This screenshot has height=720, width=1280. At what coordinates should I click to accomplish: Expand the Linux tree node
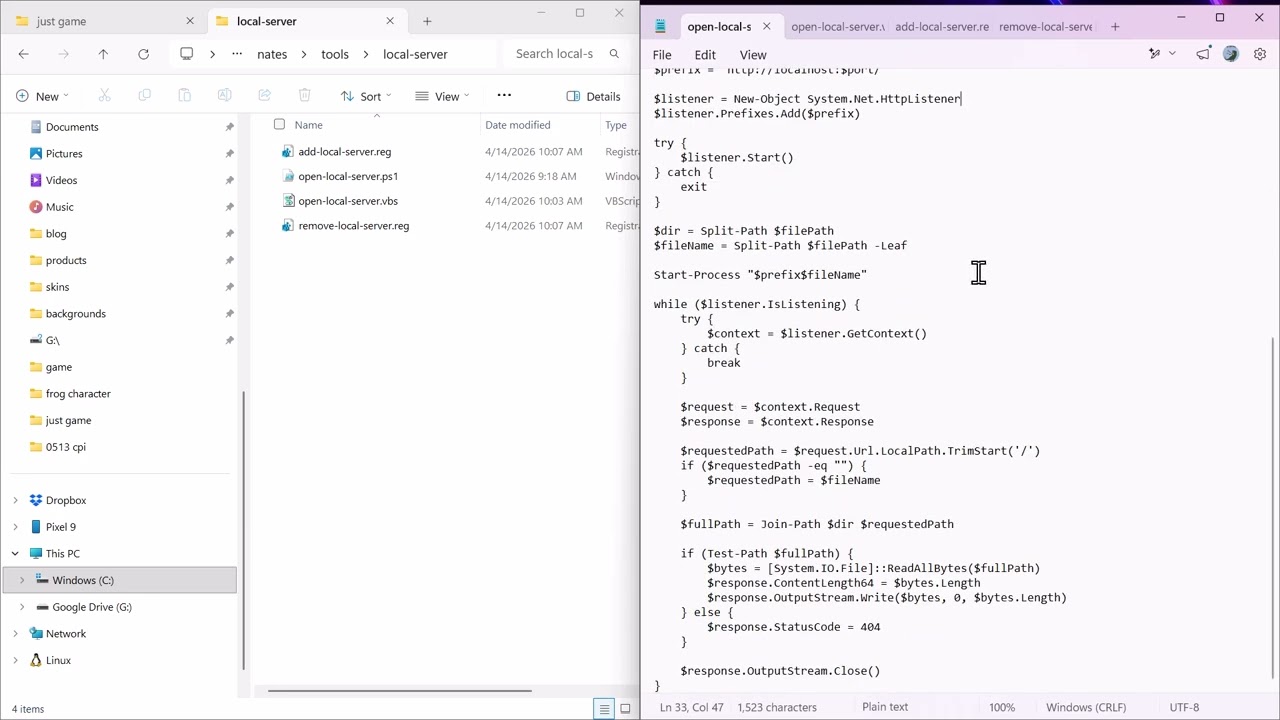point(15,660)
